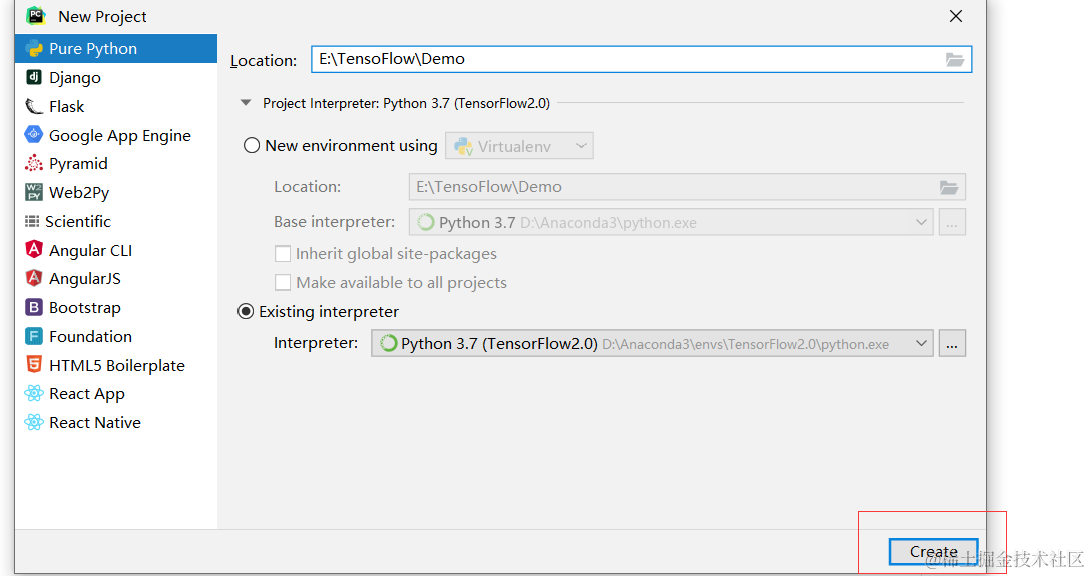
Task: Pick HTML5 Boilerplate project type
Action: tap(116, 365)
